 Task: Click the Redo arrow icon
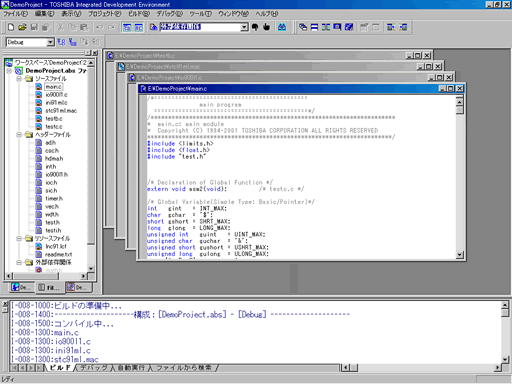coord(111,27)
